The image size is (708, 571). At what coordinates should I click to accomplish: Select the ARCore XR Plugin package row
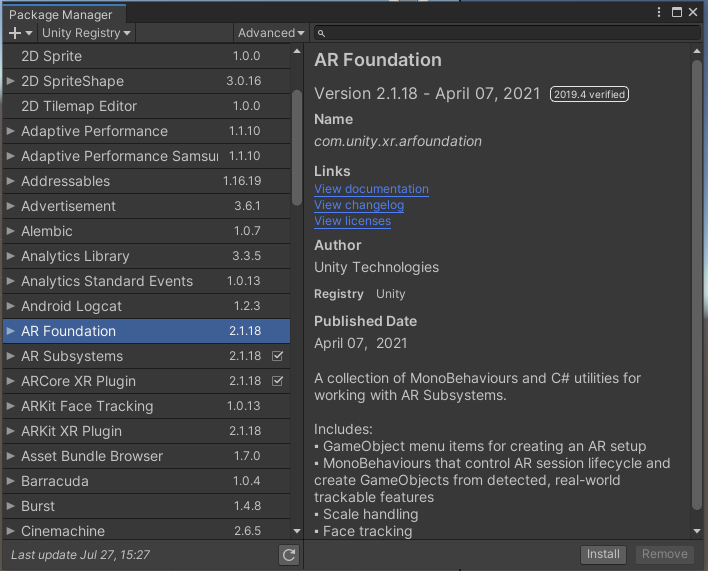tap(146, 381)
